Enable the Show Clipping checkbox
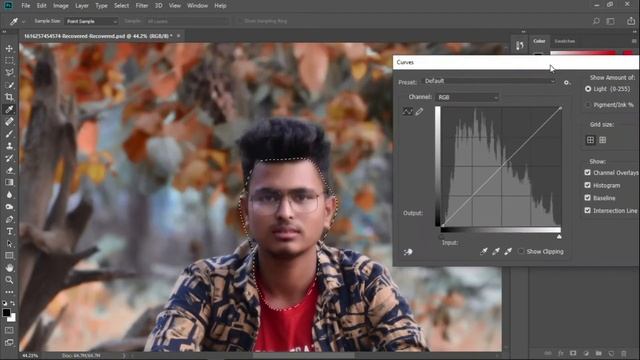640x360 pixels. click(x=521, y=251)
